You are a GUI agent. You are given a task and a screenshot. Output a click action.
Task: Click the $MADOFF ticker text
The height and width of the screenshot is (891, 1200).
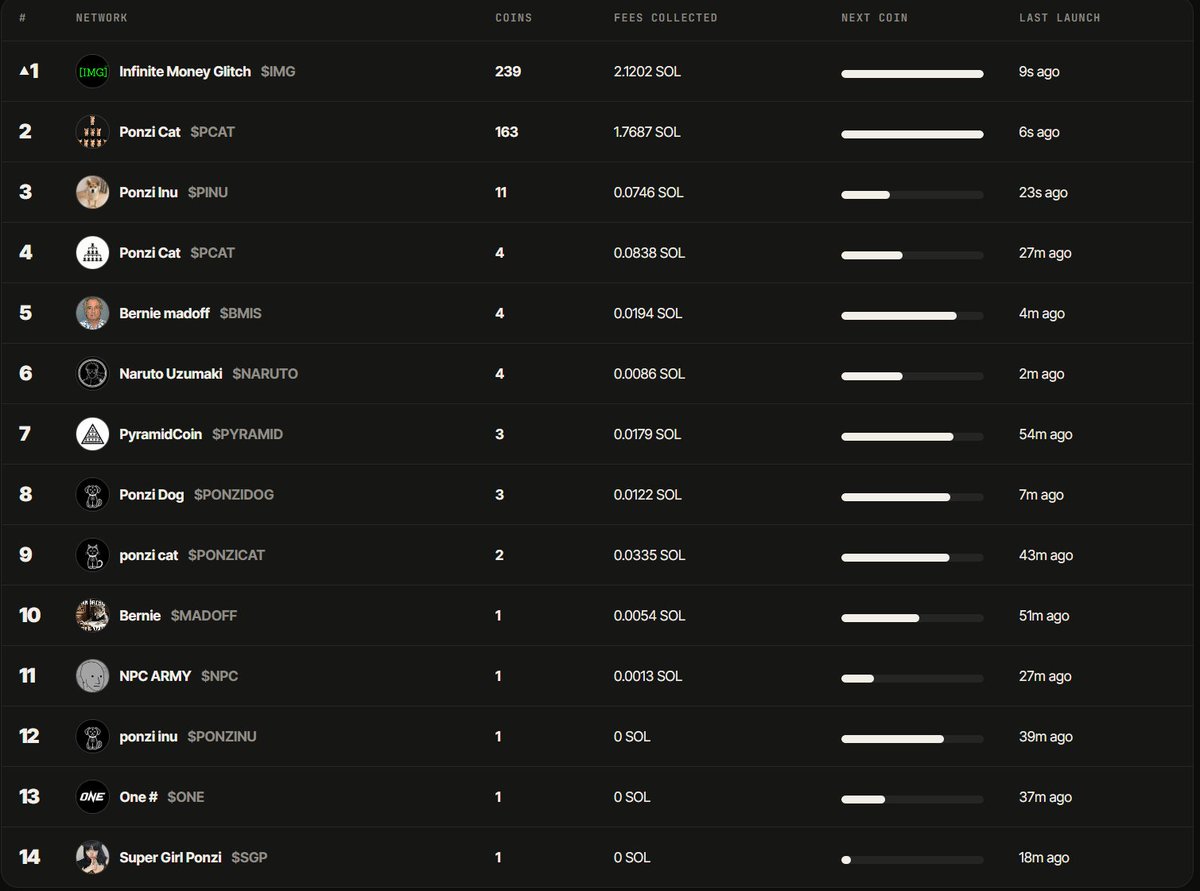(204, 616)
